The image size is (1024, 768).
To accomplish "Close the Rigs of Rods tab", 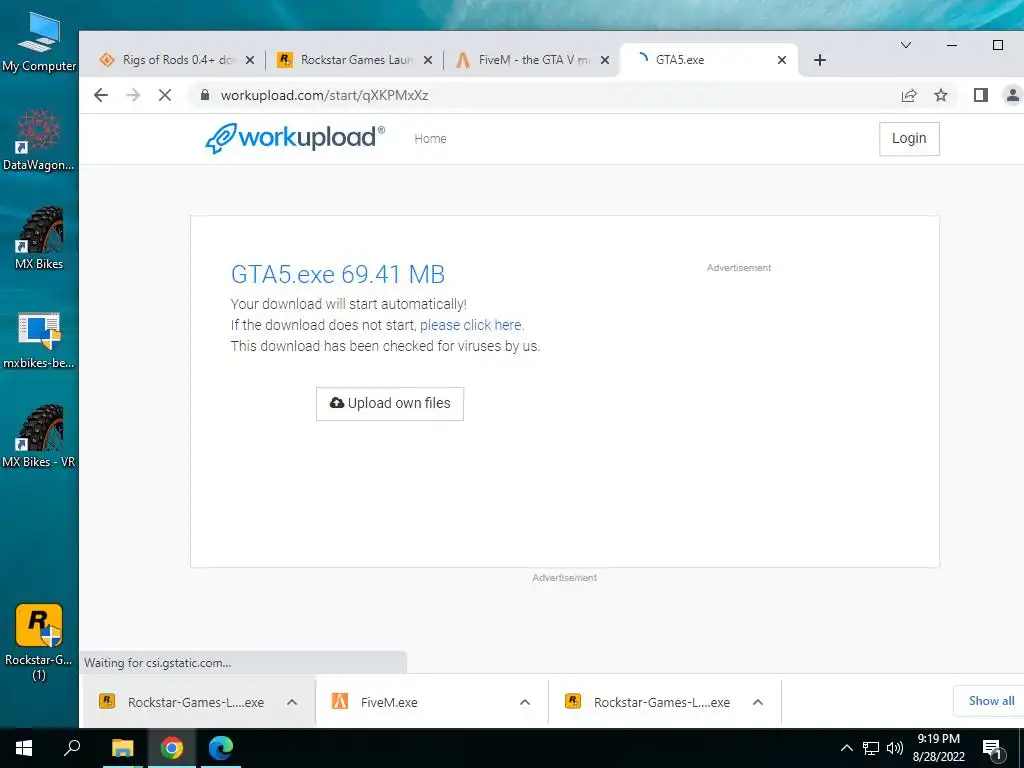I will (x=249, y=60).
